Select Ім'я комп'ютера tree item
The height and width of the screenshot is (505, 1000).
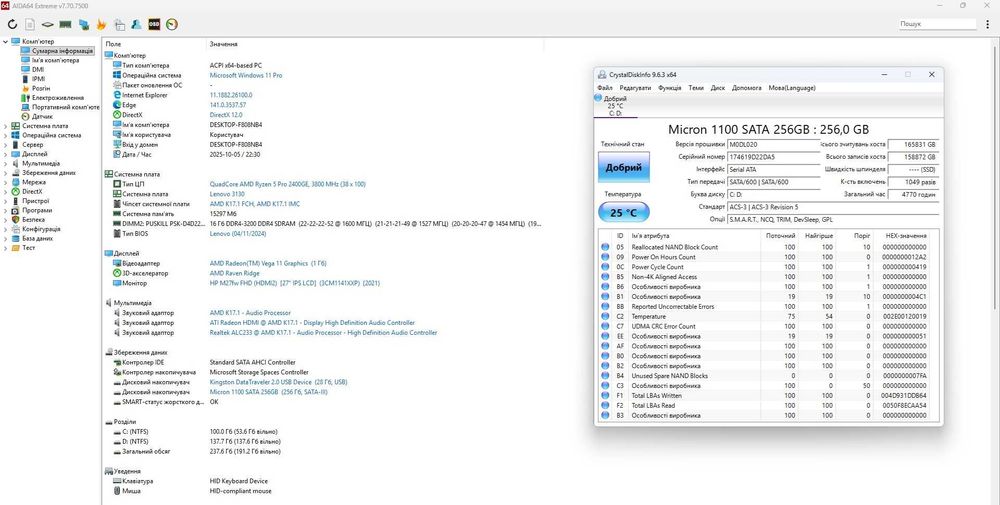click(55, 61)
